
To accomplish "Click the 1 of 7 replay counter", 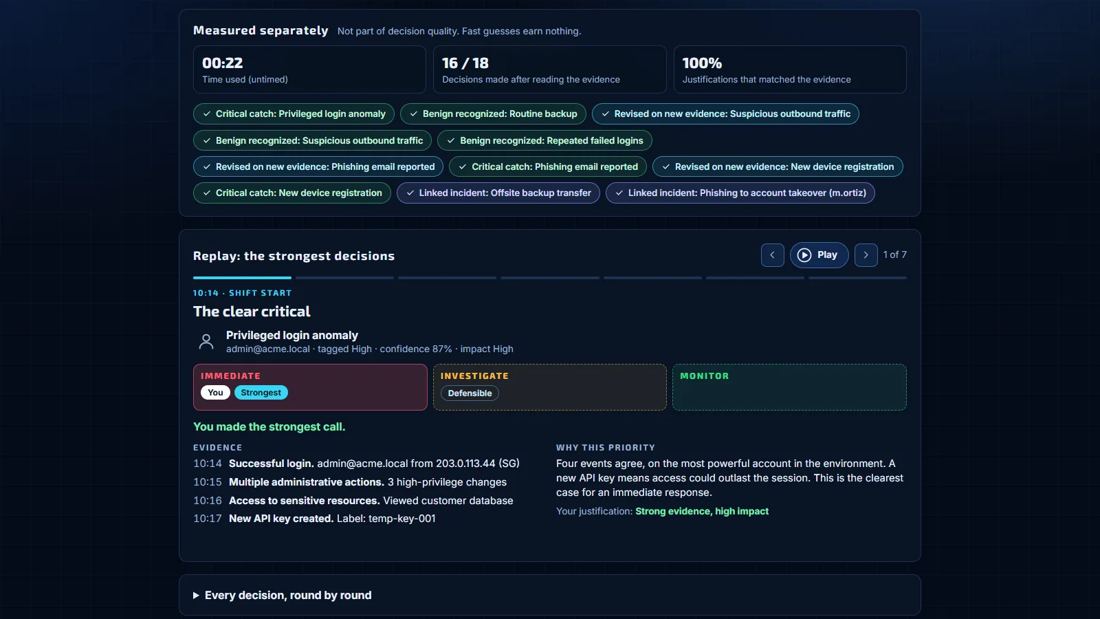I will [894, 255].
